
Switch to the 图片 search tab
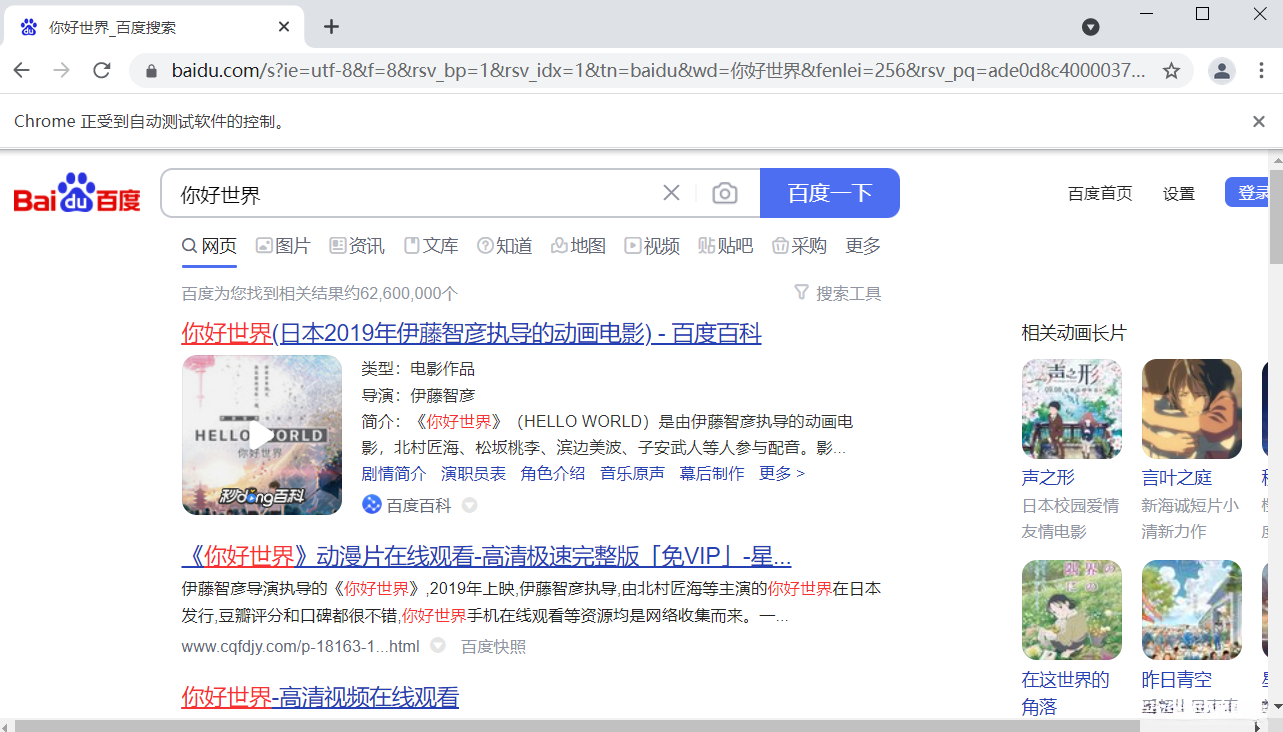coord(283,245)
